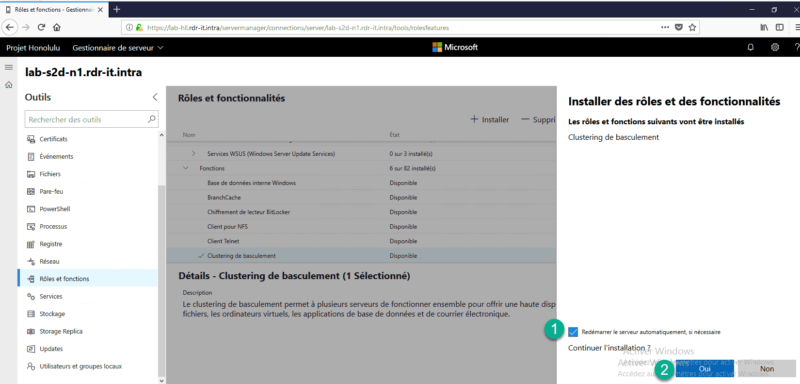The image size is (800, 384).
Task: Open Gestionnaire de serveur dropdown
Action: click(118, 47)
